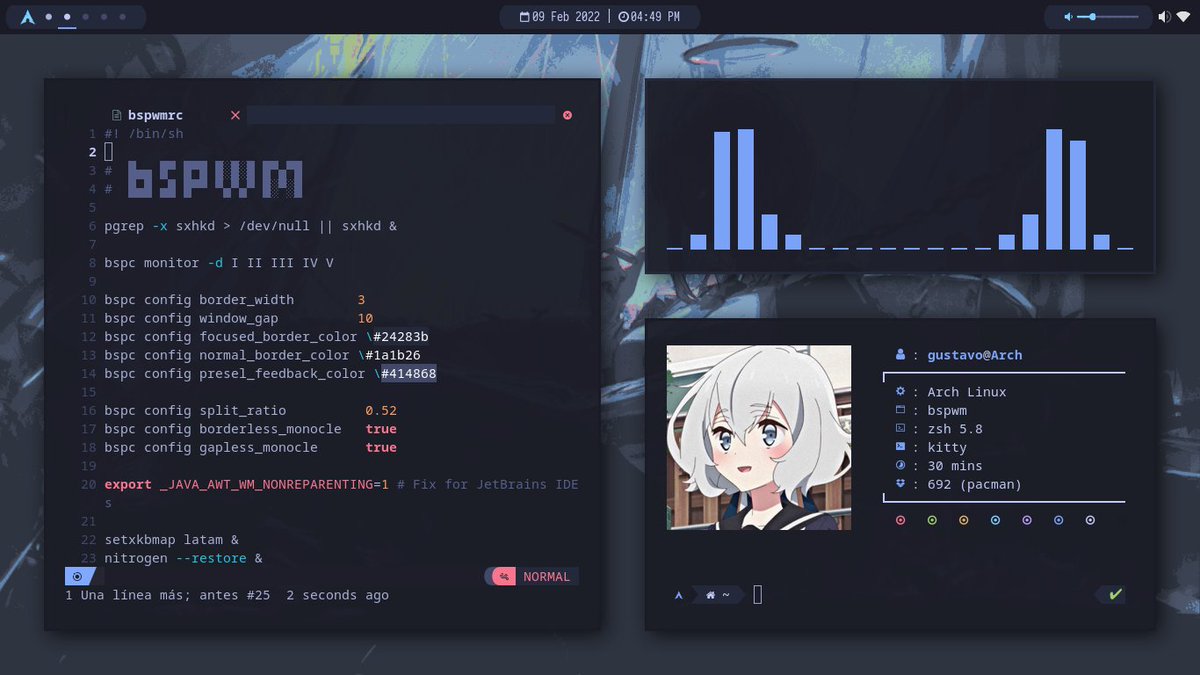Click the green checkmark status in the kitty prompt
This screenshot has width=1200, height=675.
pos(1115,595)
